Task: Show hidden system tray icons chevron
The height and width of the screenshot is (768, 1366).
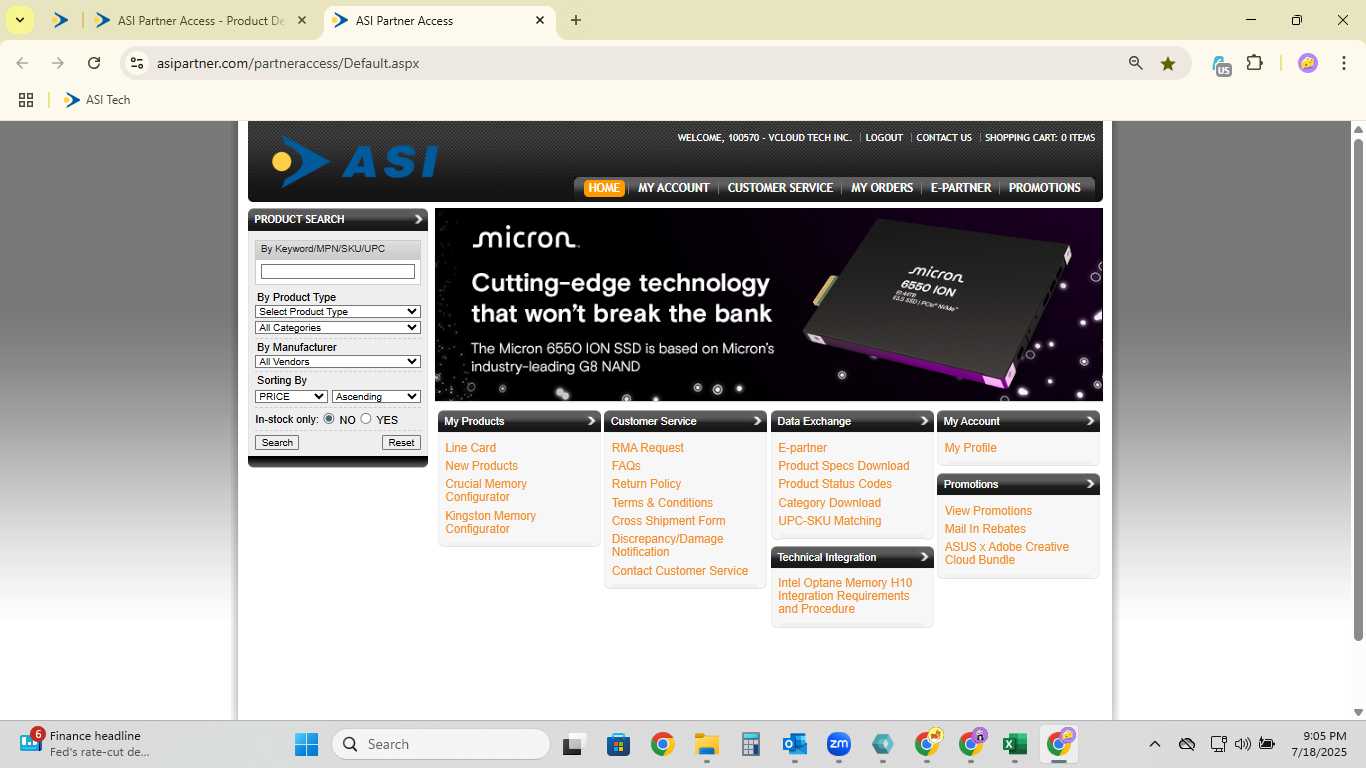Action: 1155,744
